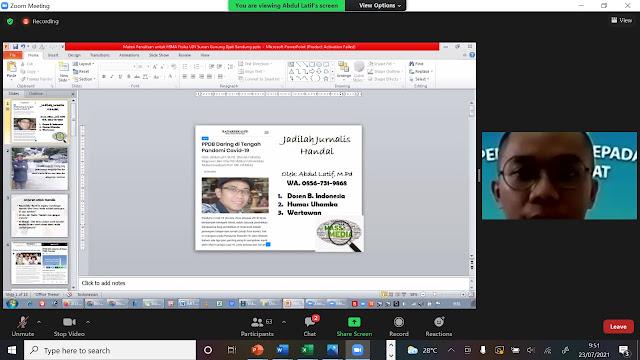Click the Windows Start button
The height and width of the screenshot is (360, 640).
[12, 350]
